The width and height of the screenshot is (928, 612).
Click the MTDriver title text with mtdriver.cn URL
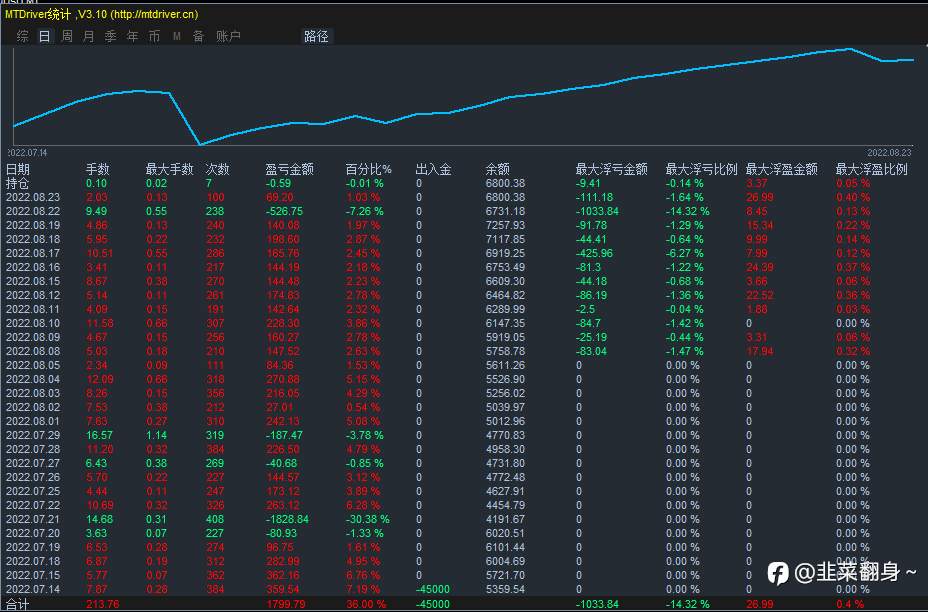pos(102,14)
